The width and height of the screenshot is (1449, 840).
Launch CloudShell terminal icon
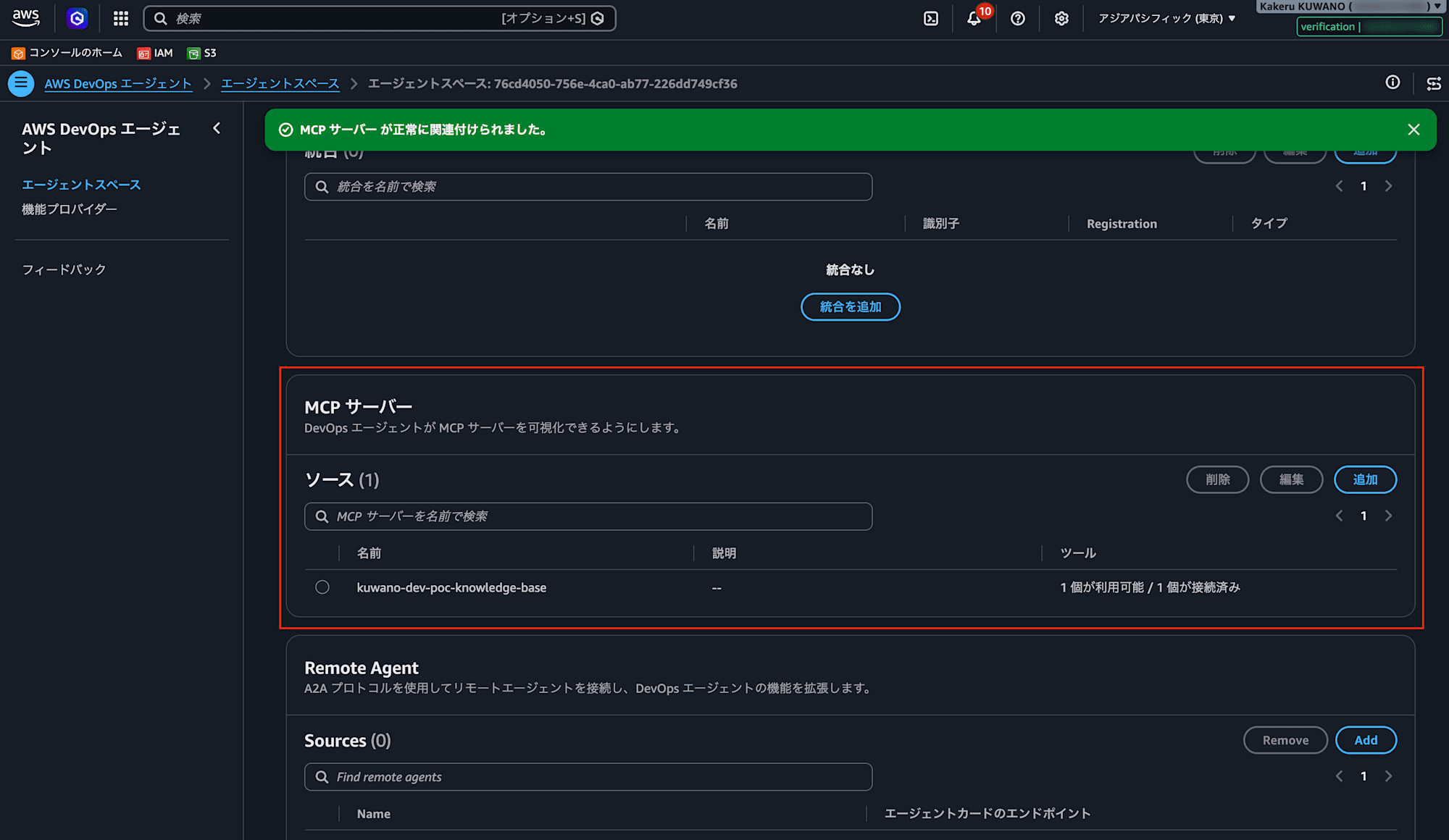tap(931, 19)
